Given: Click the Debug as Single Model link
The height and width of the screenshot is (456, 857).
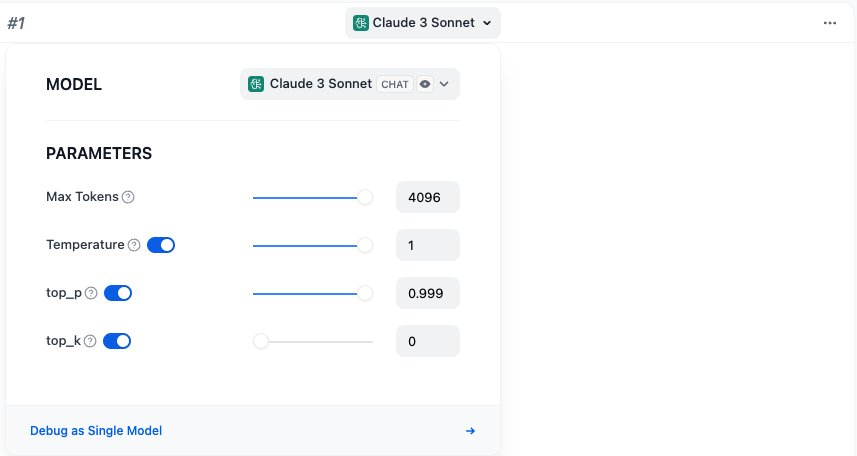Looking at the screenshot, I should click(96, 431).
